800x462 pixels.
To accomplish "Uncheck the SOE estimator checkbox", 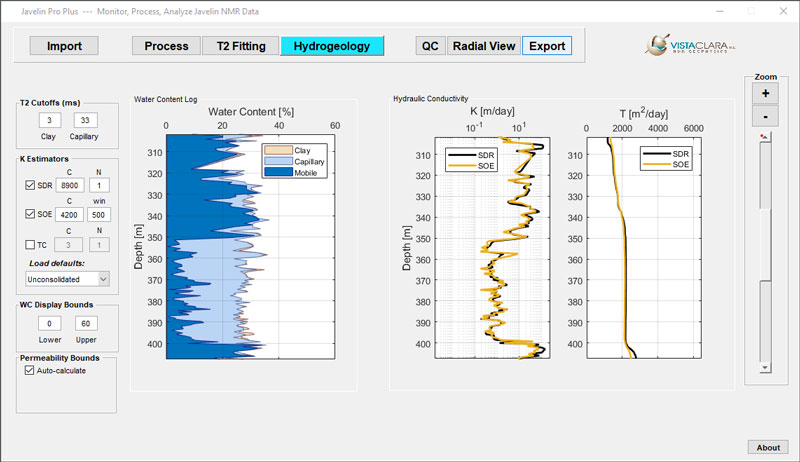I will click(x=28, y=214).
